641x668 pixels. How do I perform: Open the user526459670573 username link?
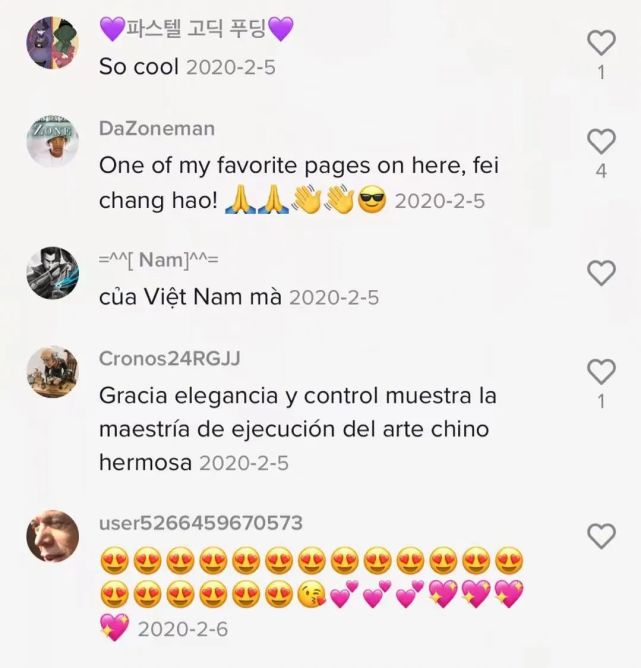201,523
